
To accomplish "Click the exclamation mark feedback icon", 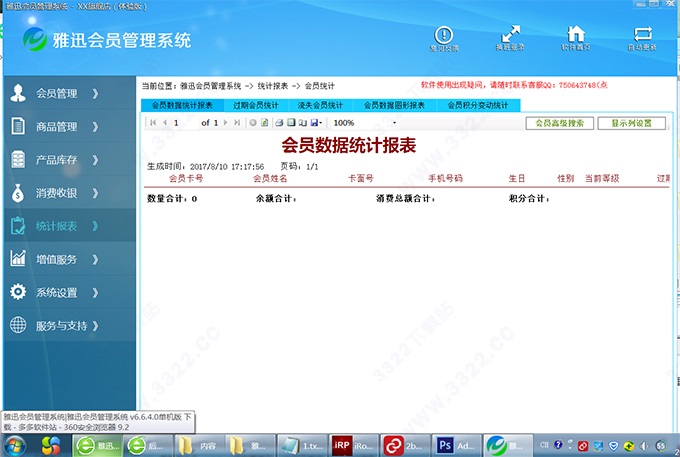I will (444, 35).
